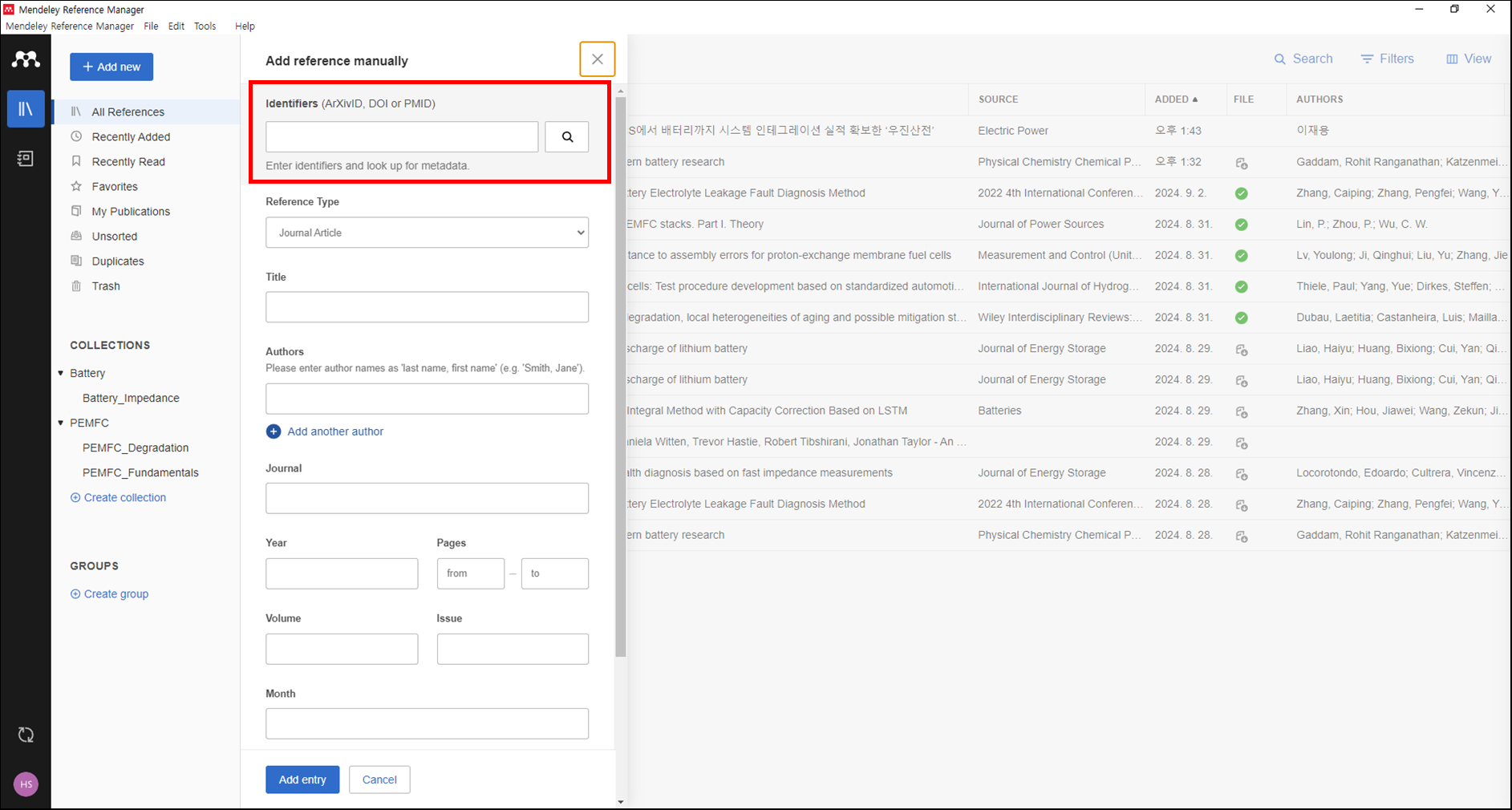Click the Mendeley logo icon in sidebar
This screenshot has height=810, width=1512.
click(x=26, y=59)
